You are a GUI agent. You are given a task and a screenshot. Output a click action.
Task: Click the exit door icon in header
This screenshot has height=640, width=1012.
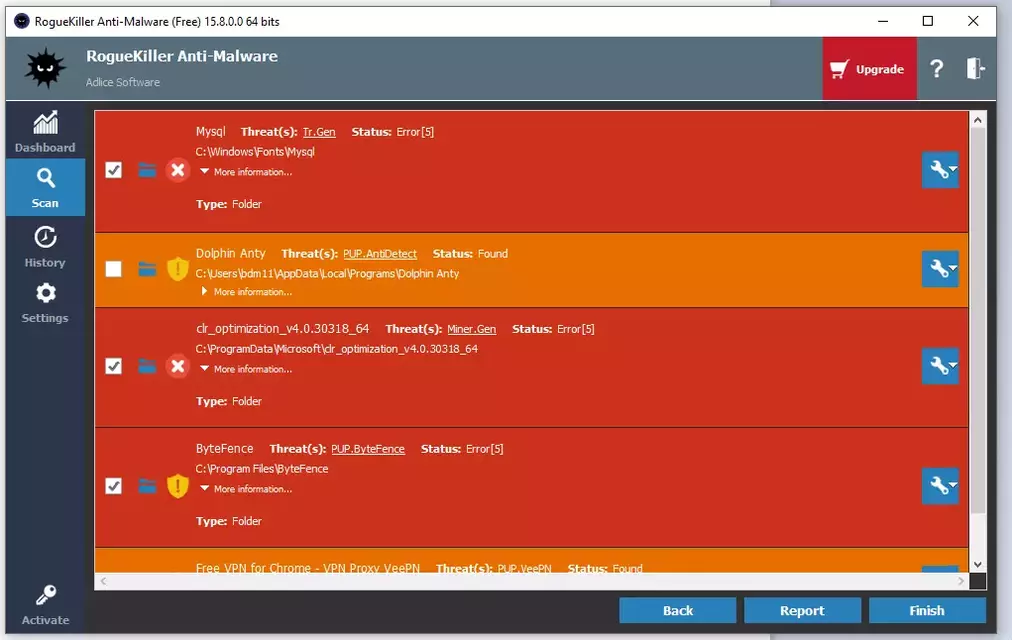pyautogui.click(x=975, y=68)
